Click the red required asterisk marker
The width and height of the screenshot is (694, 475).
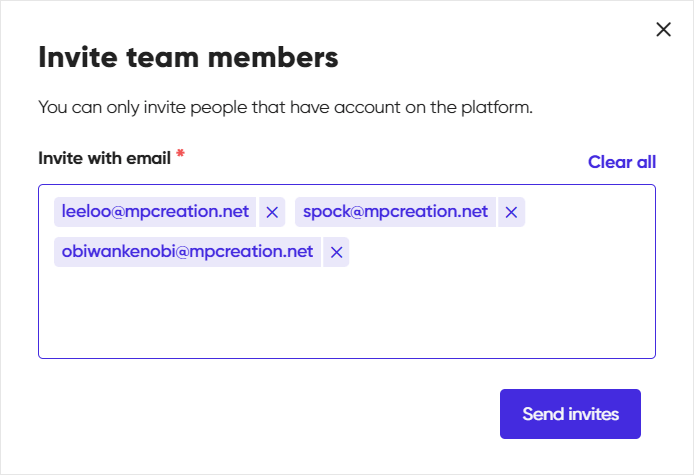[180, 155]
